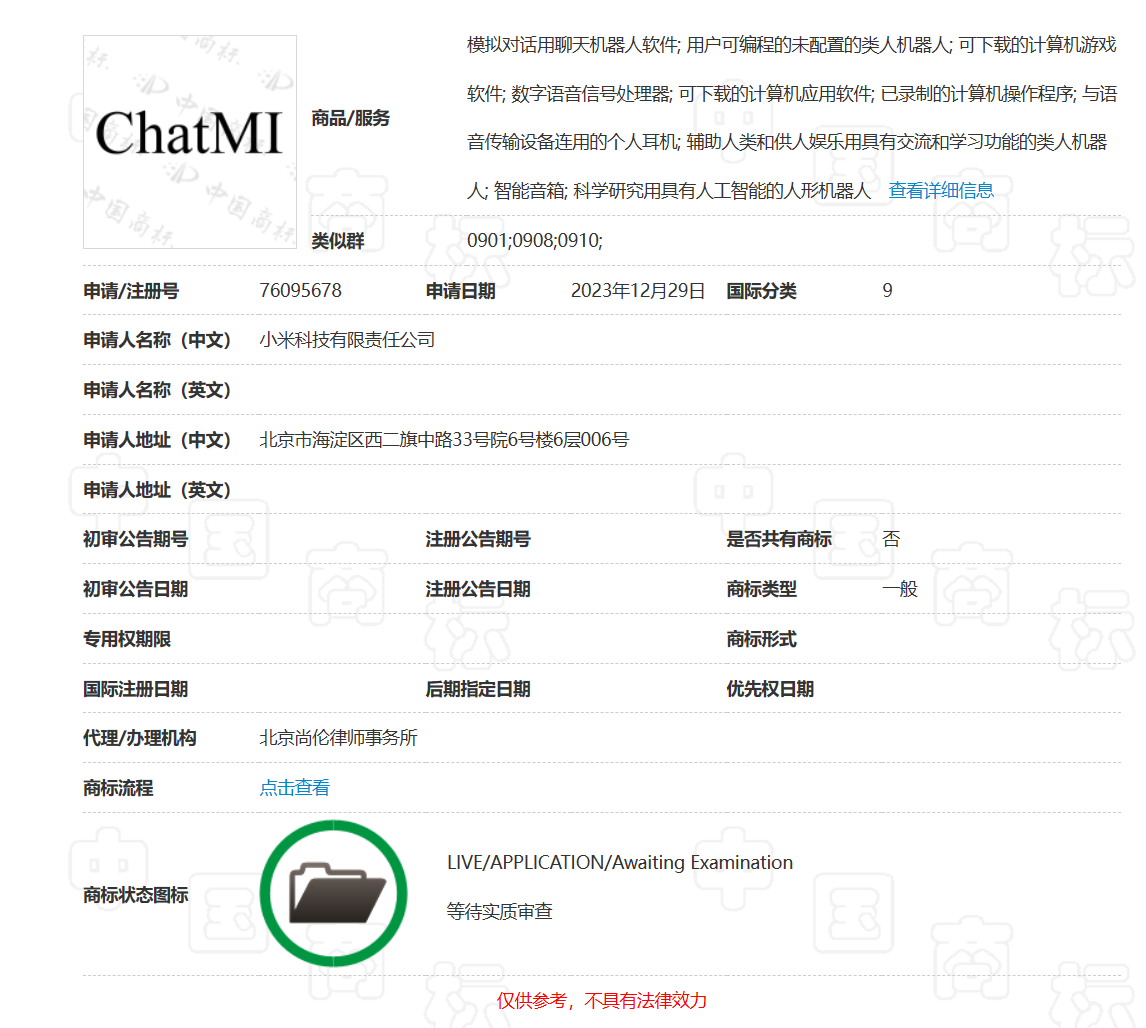1146x1028 pixels.
Task: Click the 申请/注册号 label
Action: point(131,292)
